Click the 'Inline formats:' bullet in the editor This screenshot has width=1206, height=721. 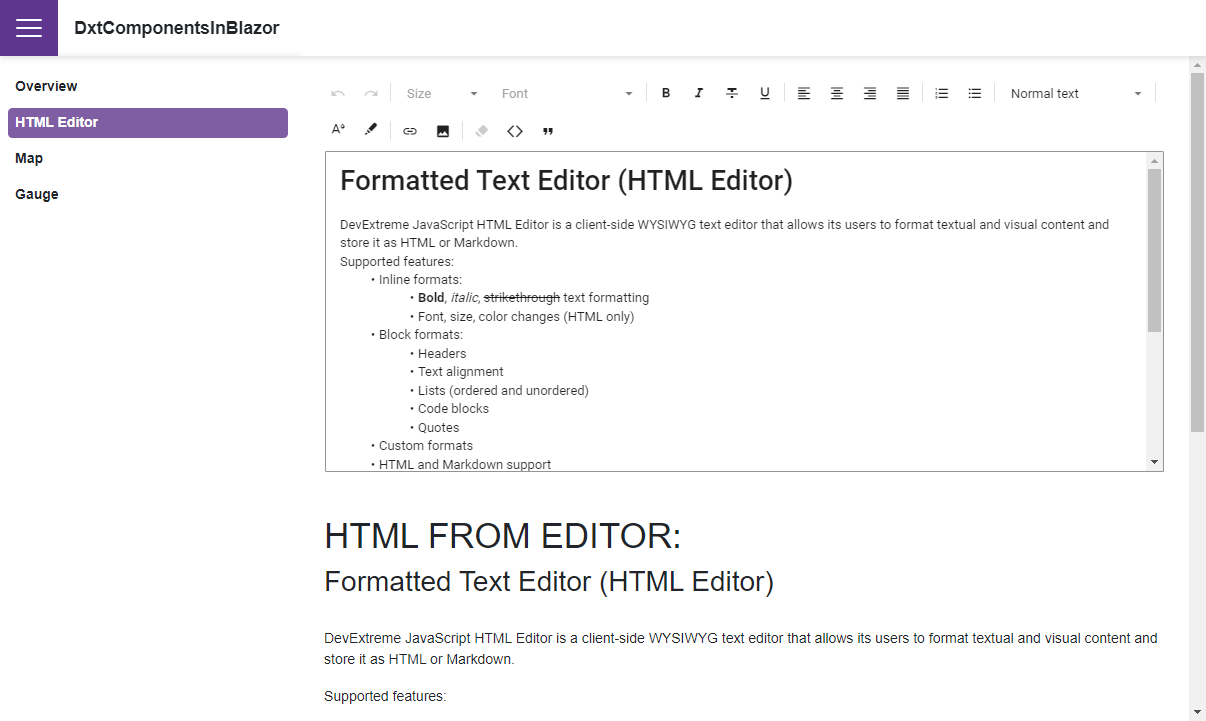420,280
